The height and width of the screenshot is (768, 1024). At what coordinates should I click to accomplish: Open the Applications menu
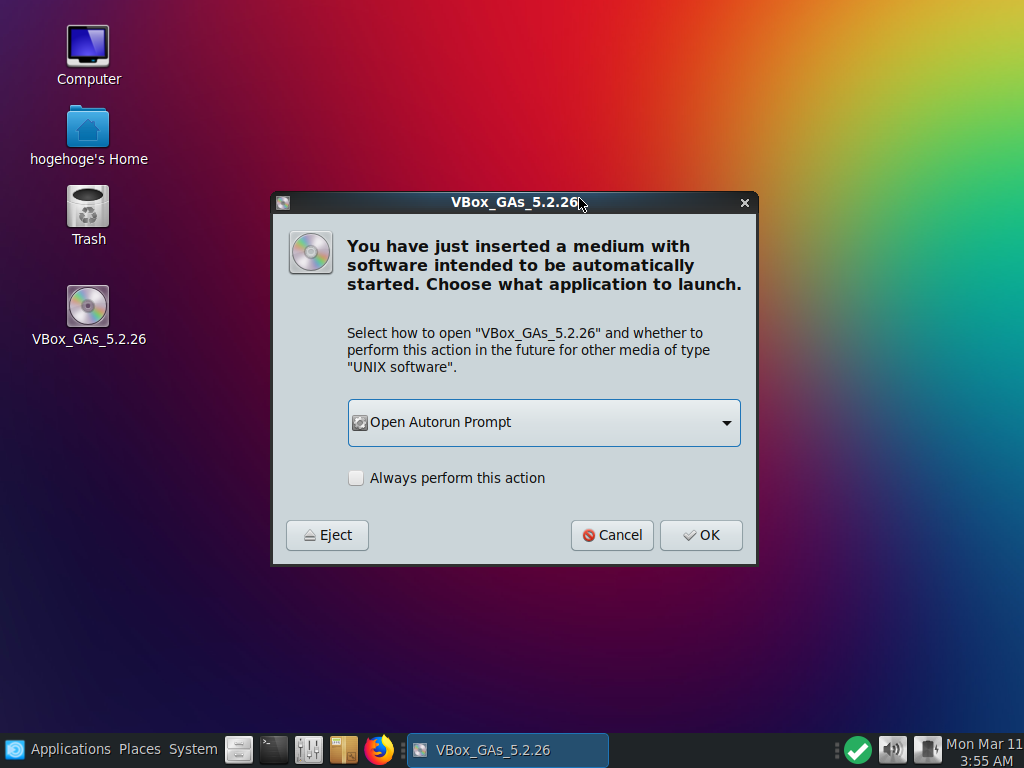(71, 749)
